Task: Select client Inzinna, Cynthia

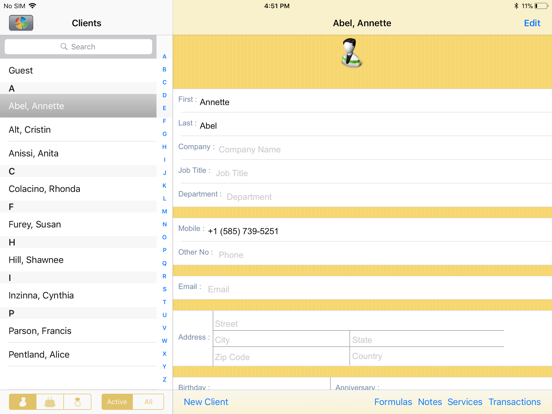Action: [x=78, y=295]
